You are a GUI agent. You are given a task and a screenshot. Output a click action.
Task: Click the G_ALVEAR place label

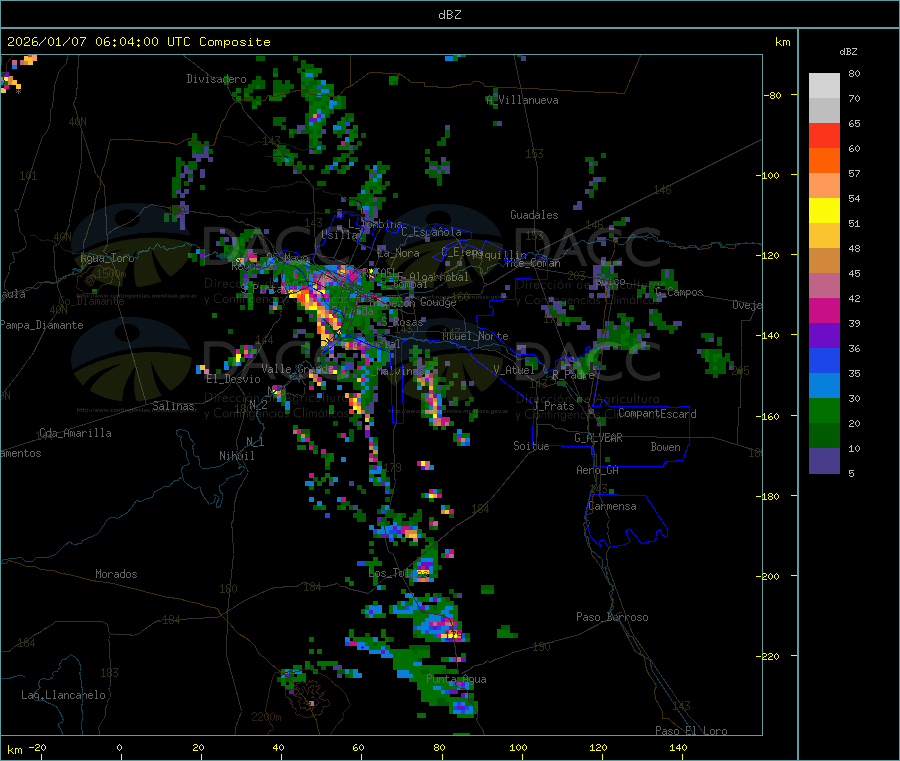(x=598, y=438)
